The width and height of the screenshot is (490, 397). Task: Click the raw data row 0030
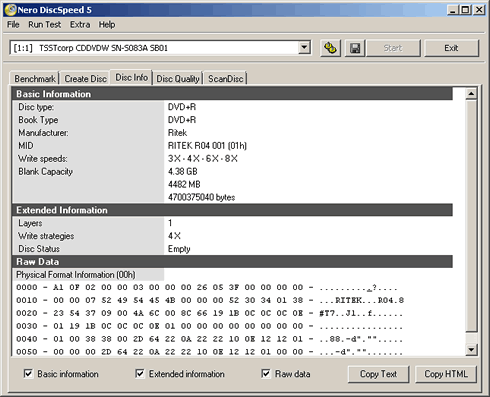coord(209,326)
